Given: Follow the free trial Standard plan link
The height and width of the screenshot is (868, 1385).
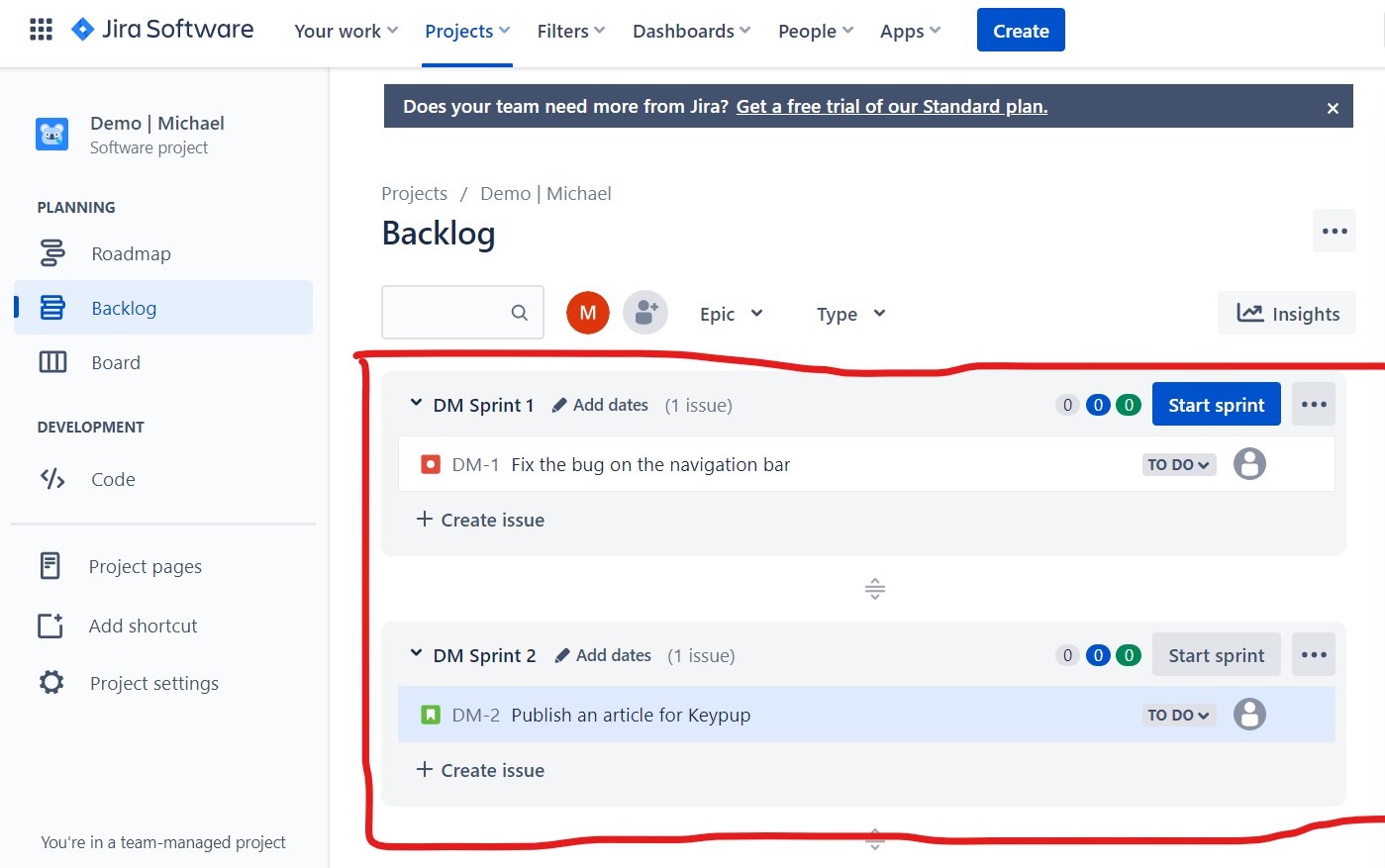Looking at the screenshot, I should [891, 107].
